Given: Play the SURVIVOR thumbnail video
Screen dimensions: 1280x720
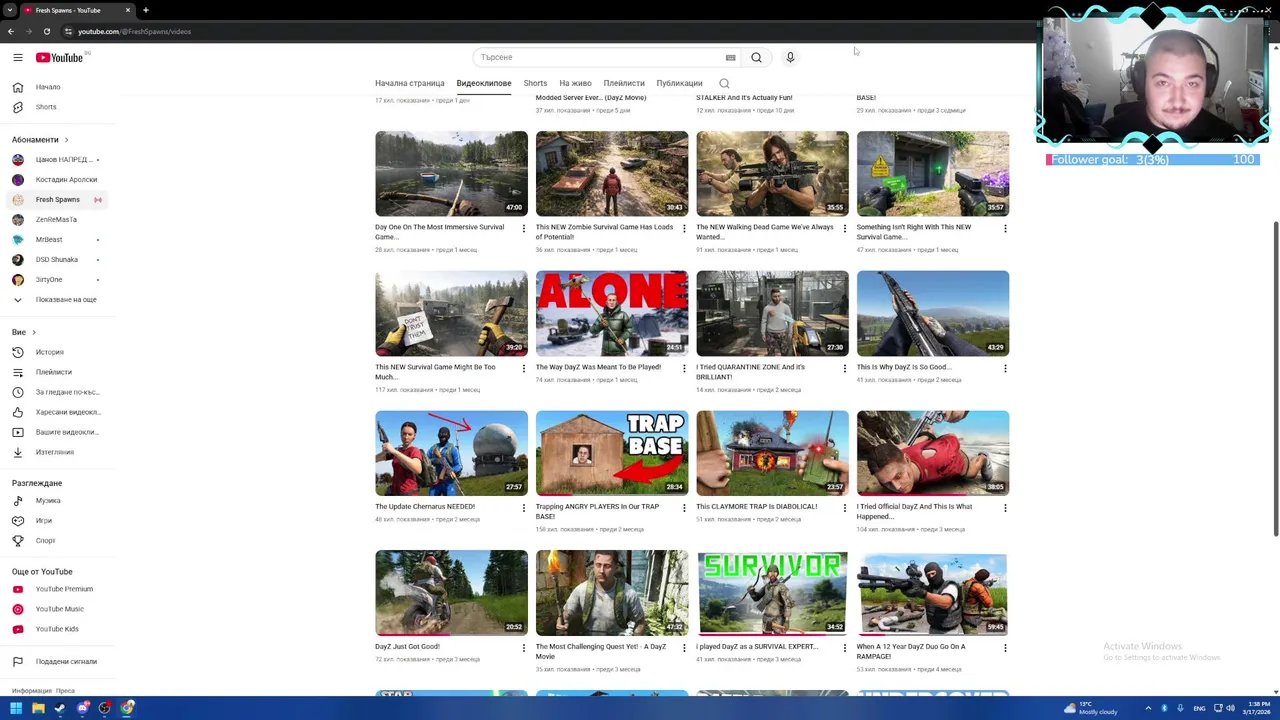Looking at the screenshot, I should tap(772, 593).
